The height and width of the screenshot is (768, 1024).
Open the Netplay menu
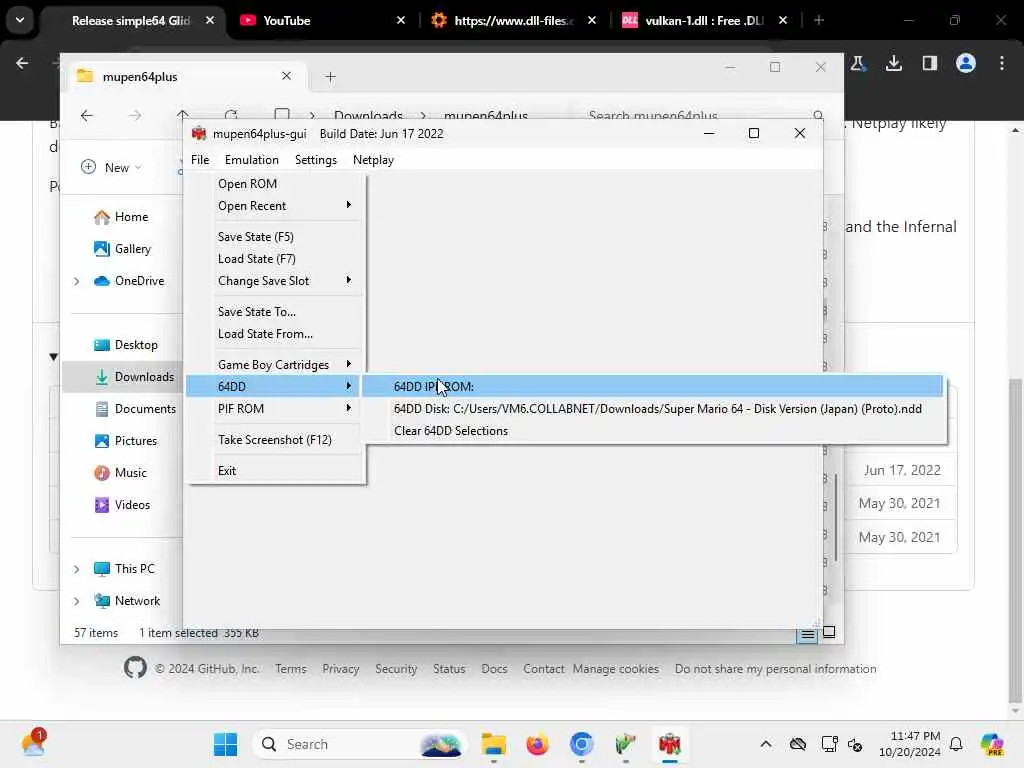coord(373,160)
